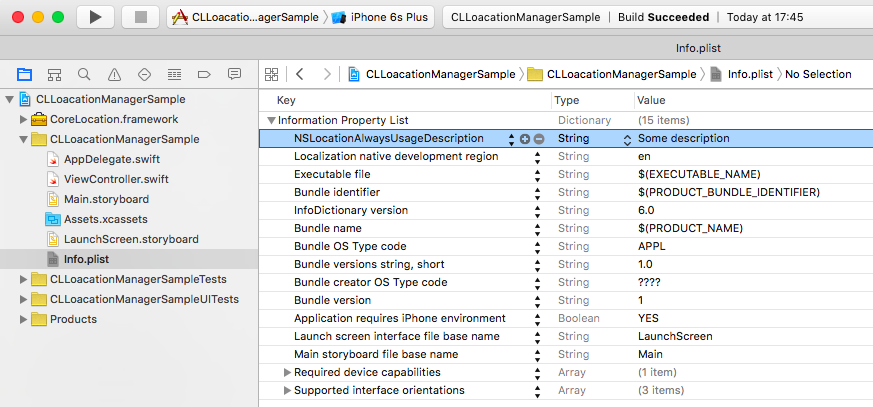Click the Run (play) button

click(x=95, y=17)
